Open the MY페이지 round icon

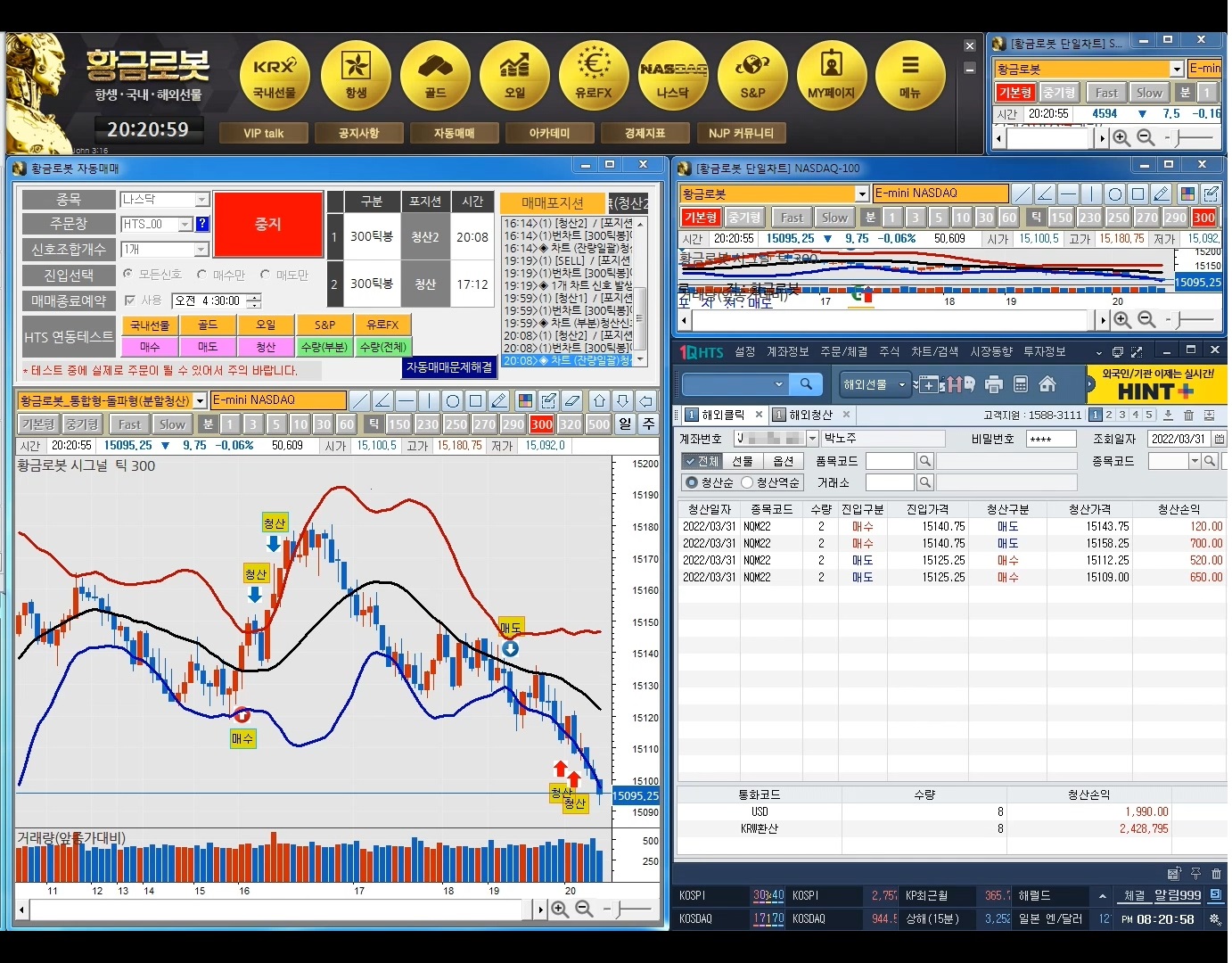click(x=832, y=75)
